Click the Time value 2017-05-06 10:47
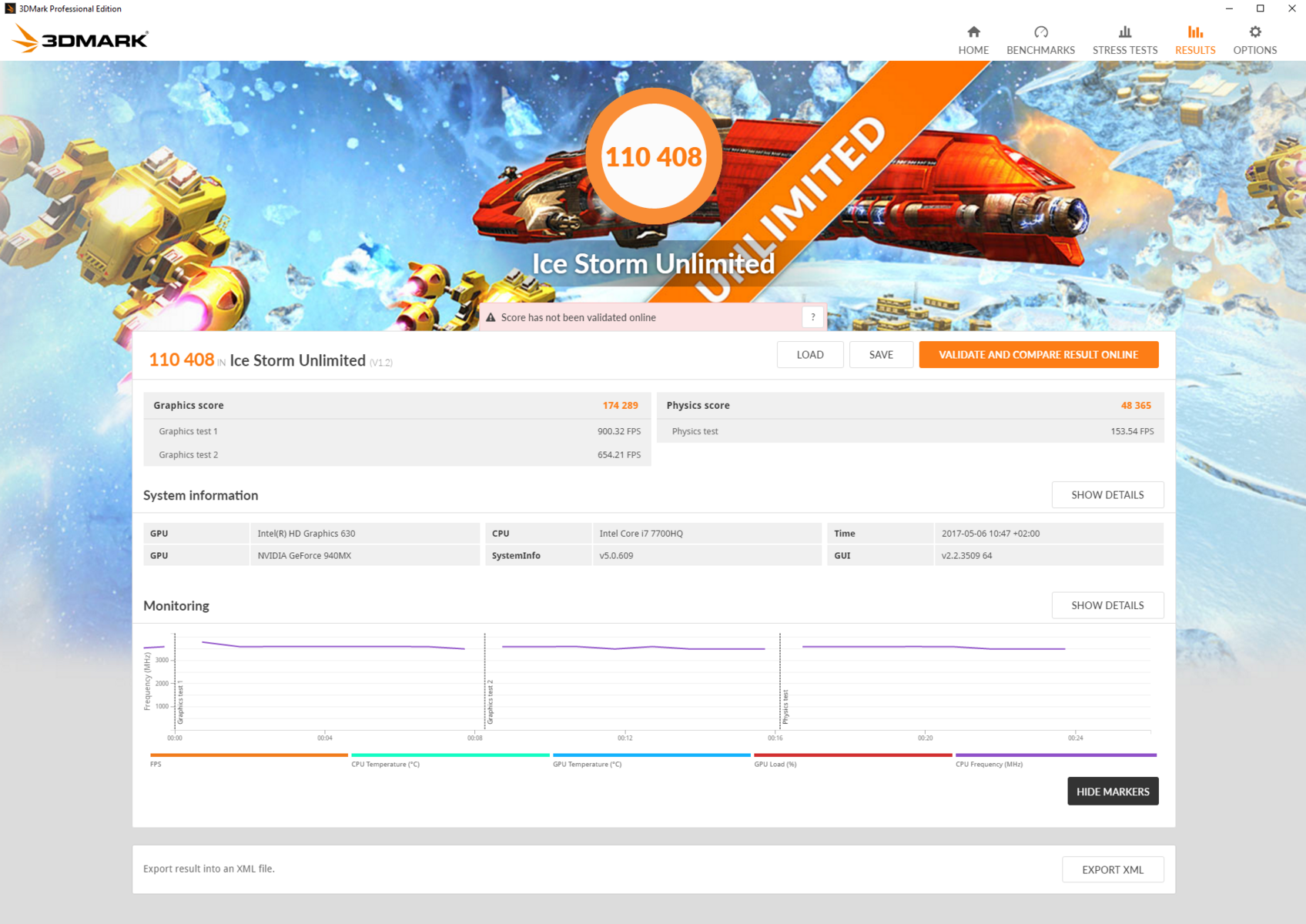 pyautogui.click(x=990, y=534)
